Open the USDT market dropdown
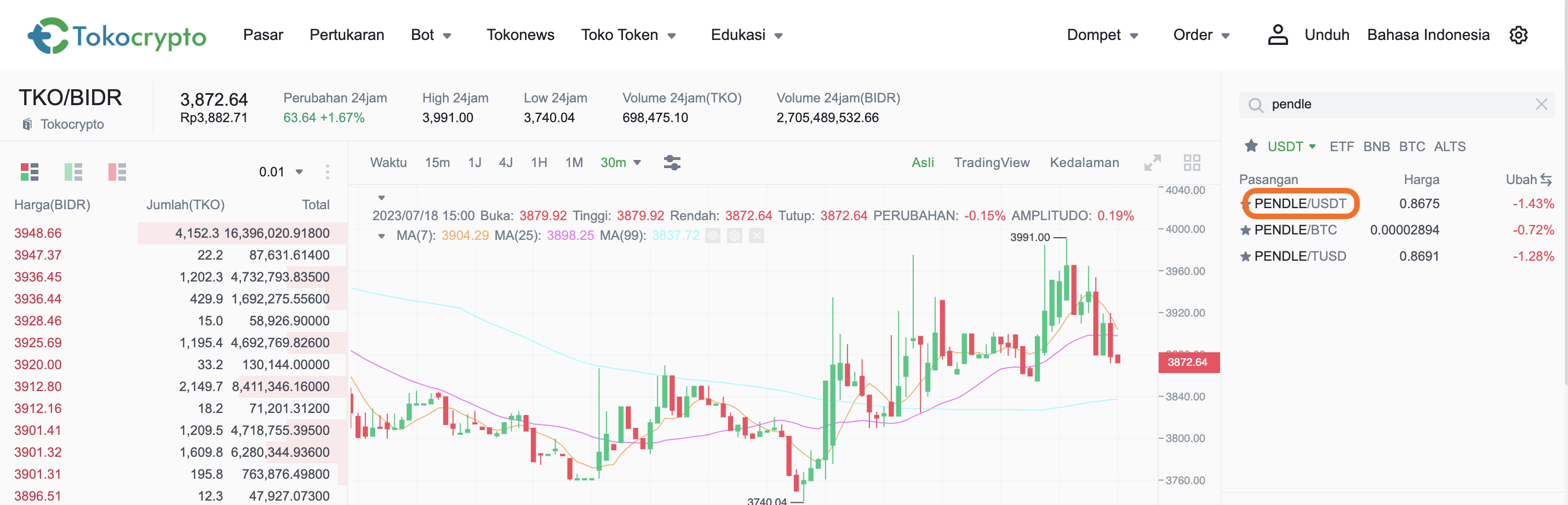This screenshot has width=1568, height=505. pyautogui.click(x=1292, y=147)
